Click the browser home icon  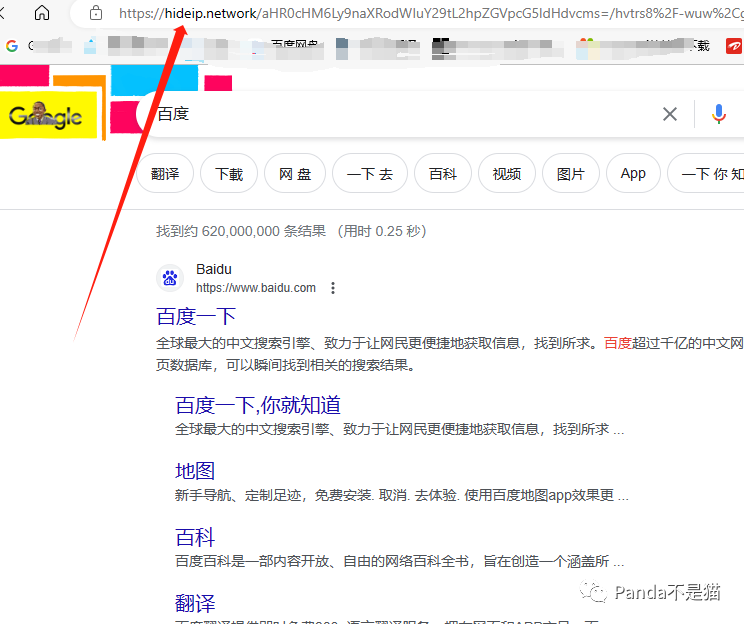click(42, 13)
